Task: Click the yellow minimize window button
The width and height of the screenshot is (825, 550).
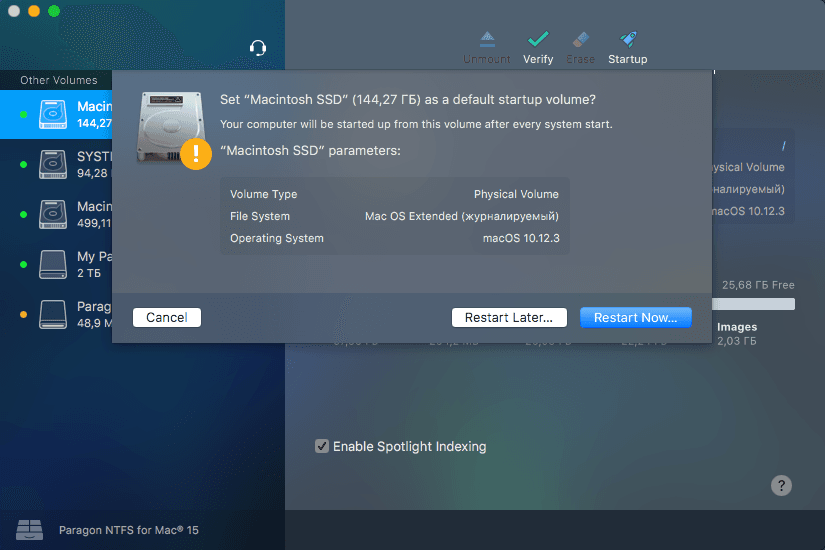Action: 34,11
